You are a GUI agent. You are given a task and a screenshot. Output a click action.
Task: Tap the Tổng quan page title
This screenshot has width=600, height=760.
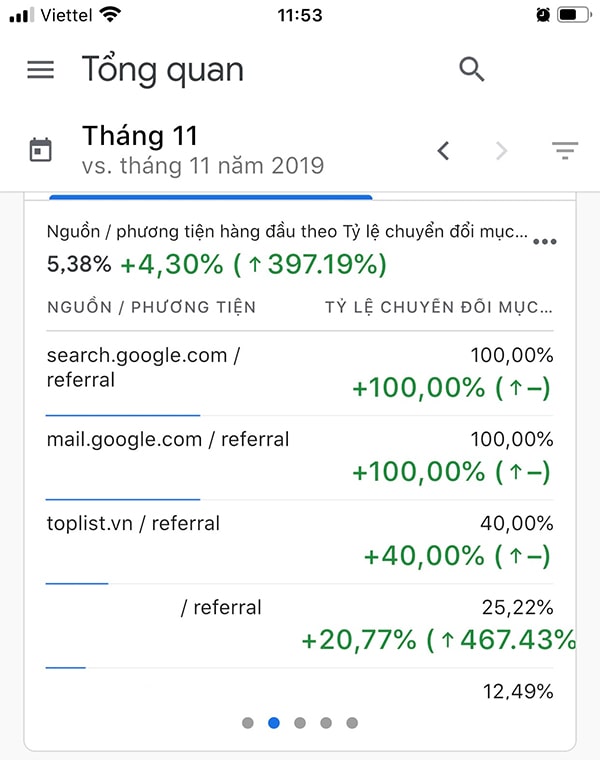[162, 70]
